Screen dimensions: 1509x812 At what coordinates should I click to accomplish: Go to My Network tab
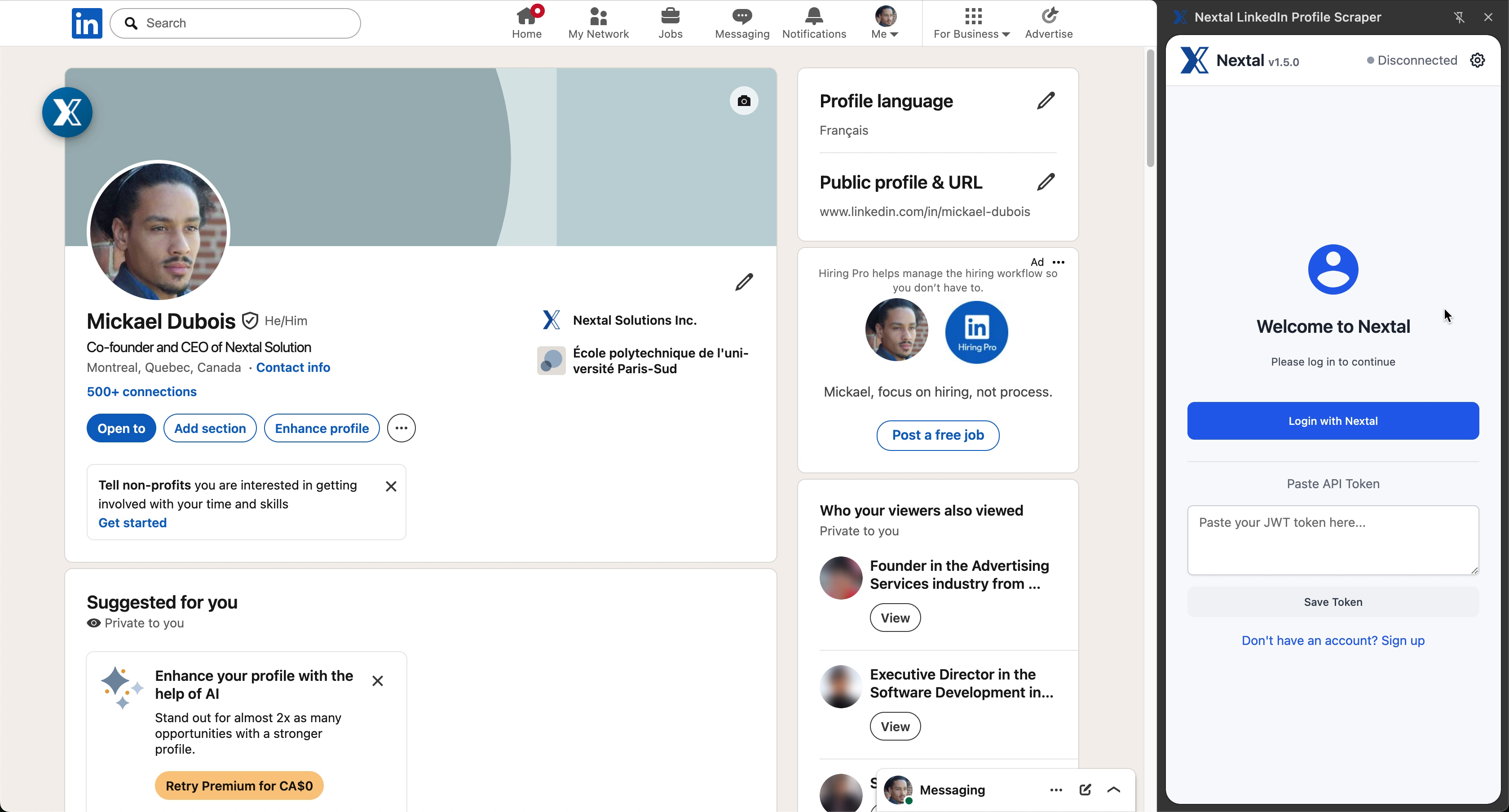pyautogui.click(x=598, y=23)
